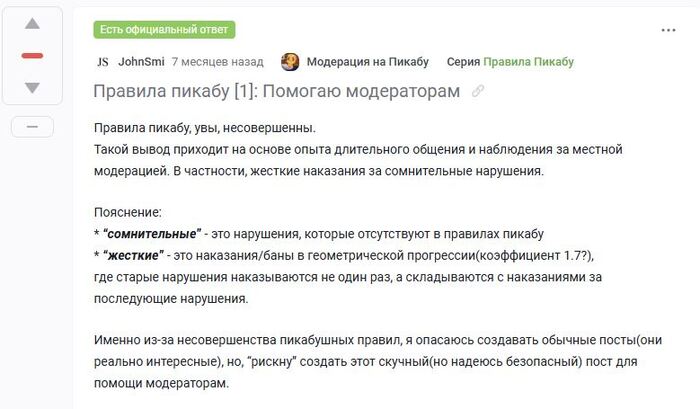This screenshot has height=409, width=700.
Task: Upvote the post with the up arrow
Action: coord(32,23)
